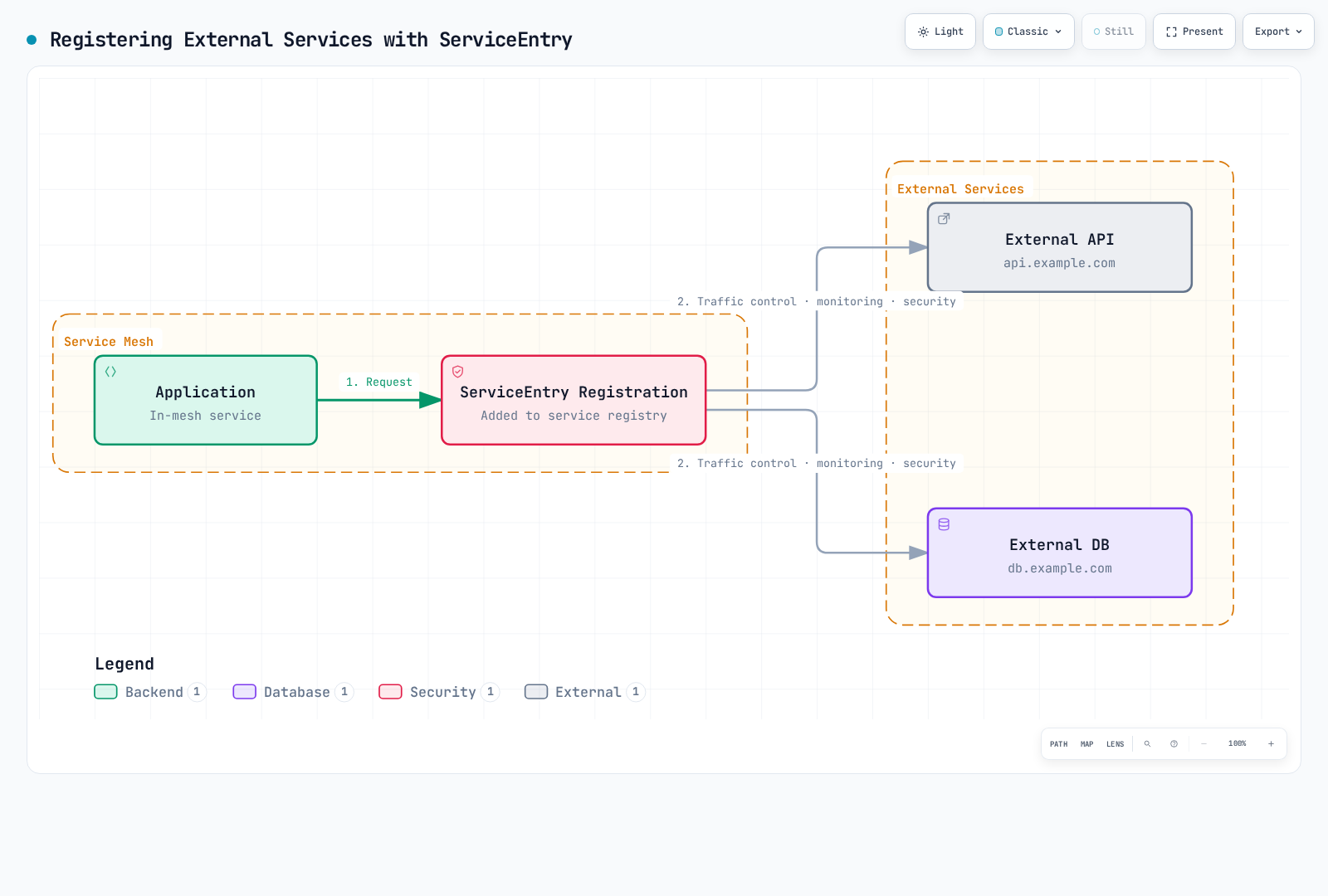Click the database icon in External DB
The width and height of the screenshot is (1328, 896).
pyautogui.click(x=944, y=524)
